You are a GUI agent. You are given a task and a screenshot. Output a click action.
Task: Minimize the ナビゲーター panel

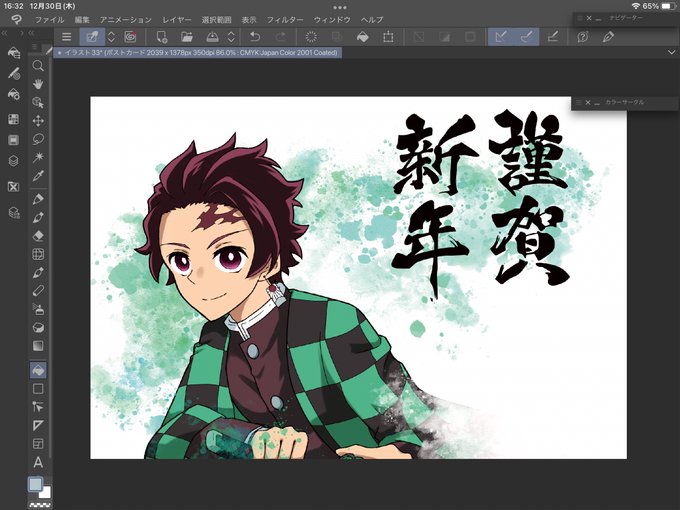click(x=599, y=19)
